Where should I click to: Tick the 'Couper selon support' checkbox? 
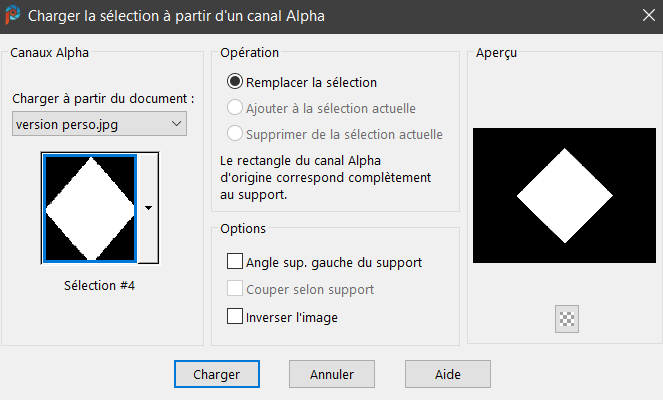pos(235,289)
